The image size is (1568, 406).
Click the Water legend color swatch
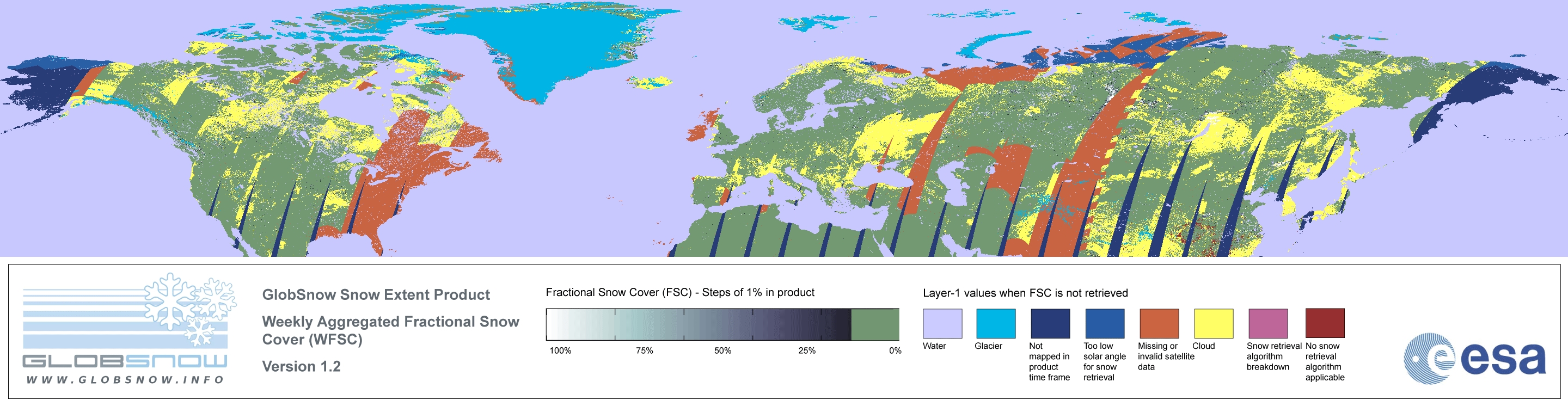click(942, 323)
